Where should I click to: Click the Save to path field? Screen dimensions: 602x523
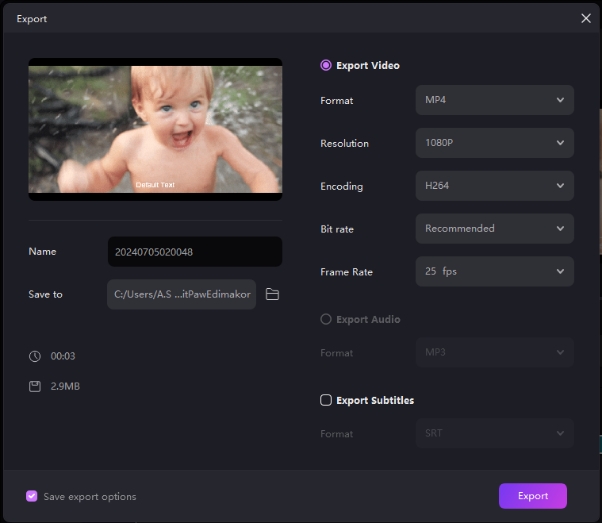pyautogui.click(x=182, y=295)
